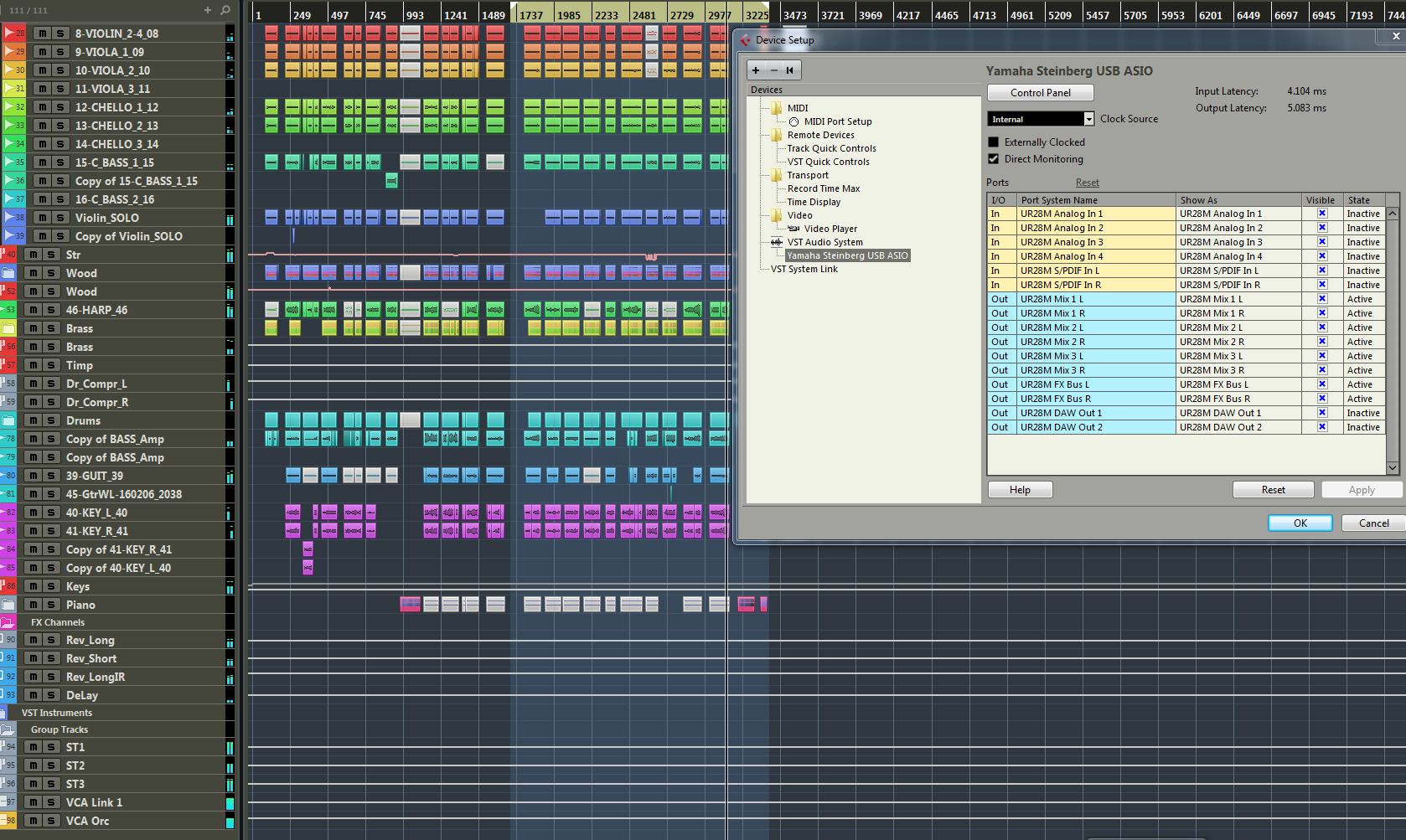Image resolution: width=1406 pixels, height=840 pixels.
Task: Disable the Direct Monitoring checkbox
Action: pyautogui.click(x=994, y=159)
